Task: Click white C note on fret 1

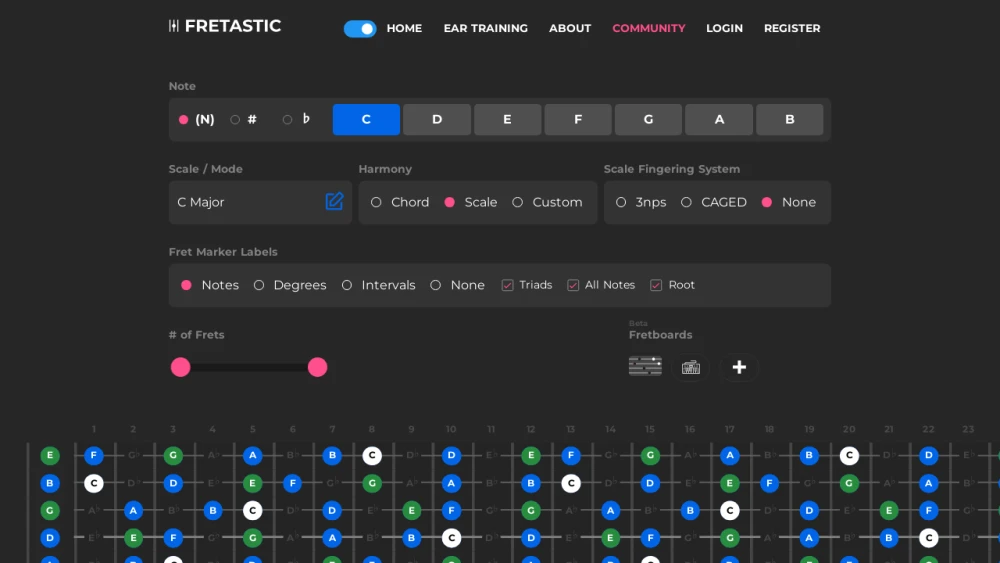Action: point(94,483)
